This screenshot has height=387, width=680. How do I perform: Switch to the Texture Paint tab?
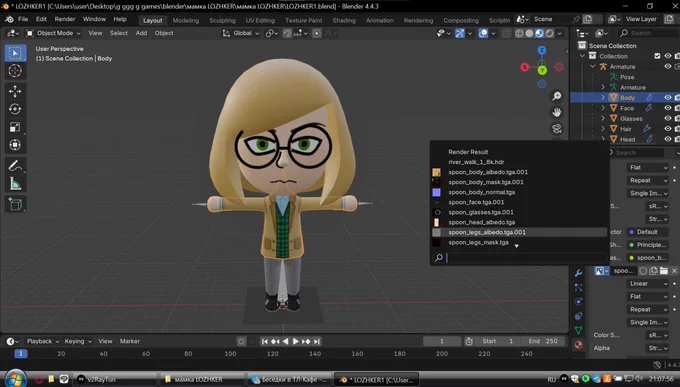304,20
